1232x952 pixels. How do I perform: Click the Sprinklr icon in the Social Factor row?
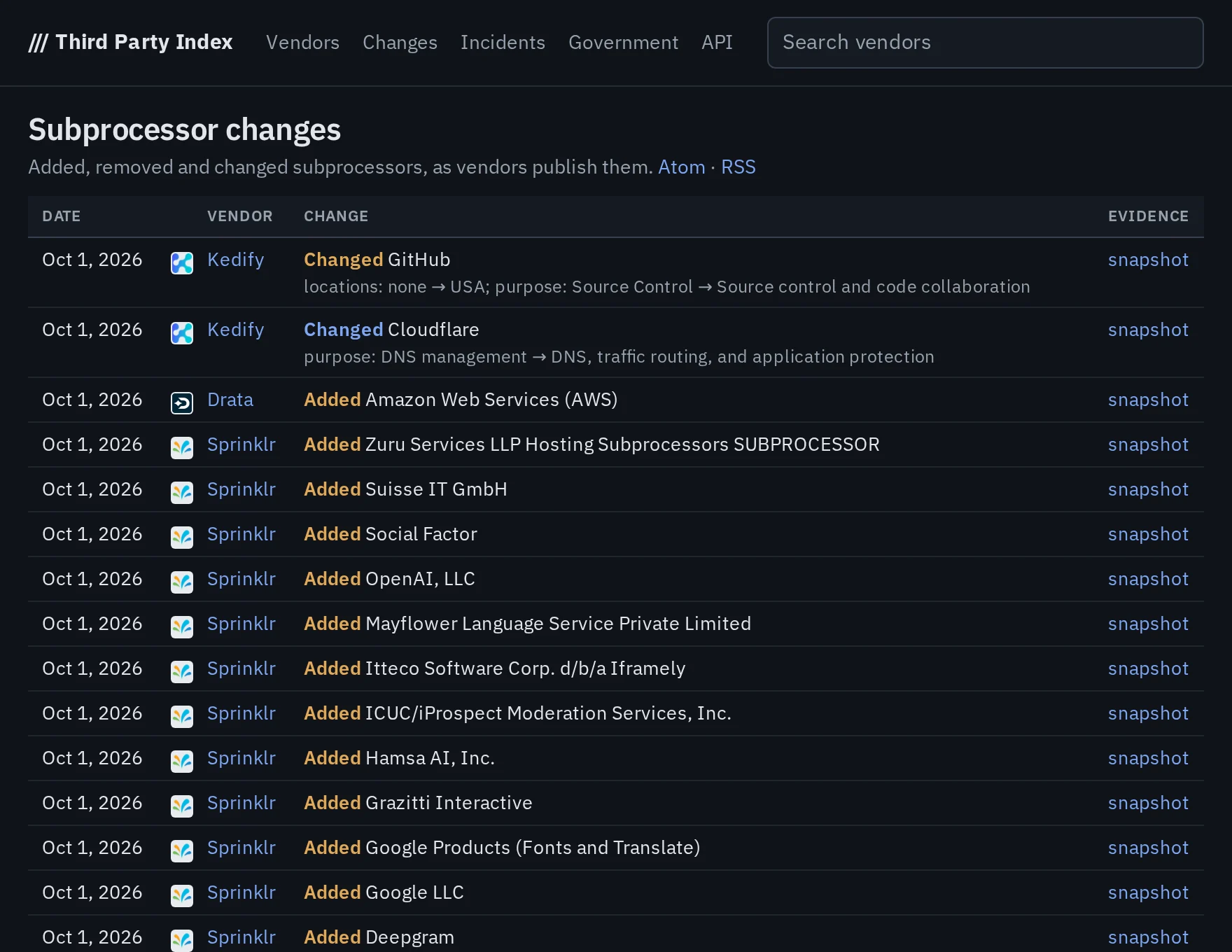(182, 538)
